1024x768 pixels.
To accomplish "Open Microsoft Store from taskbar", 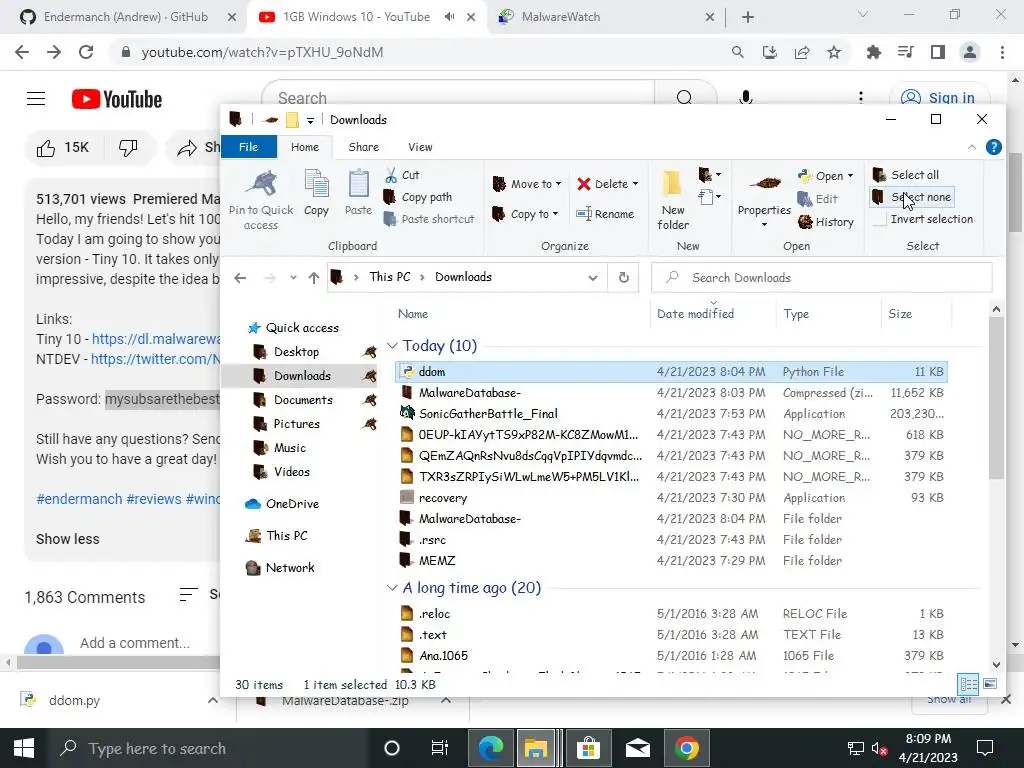I will click(588, 748).
